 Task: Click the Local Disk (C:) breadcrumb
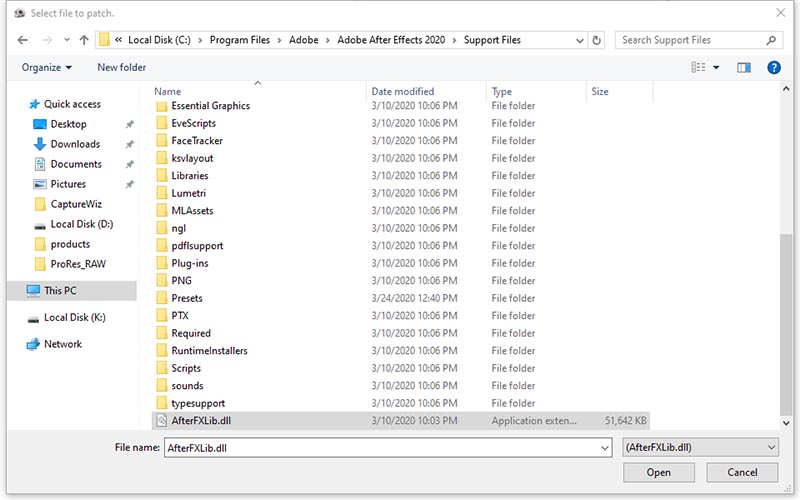[159, 40]
